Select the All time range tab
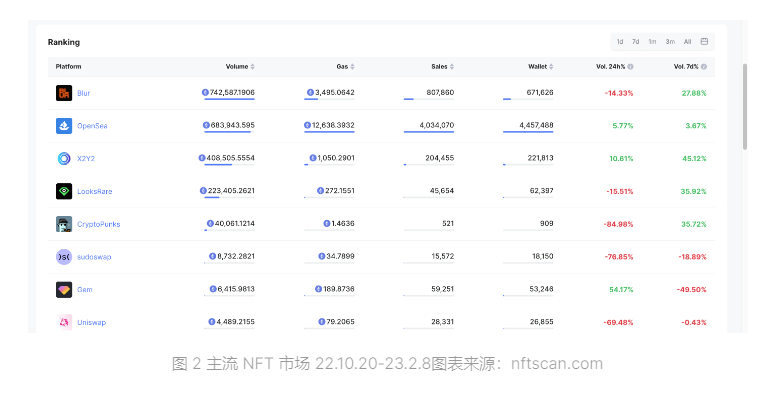Image resolution: width=760 pixels, height=395 pixels. coord(687,42)
